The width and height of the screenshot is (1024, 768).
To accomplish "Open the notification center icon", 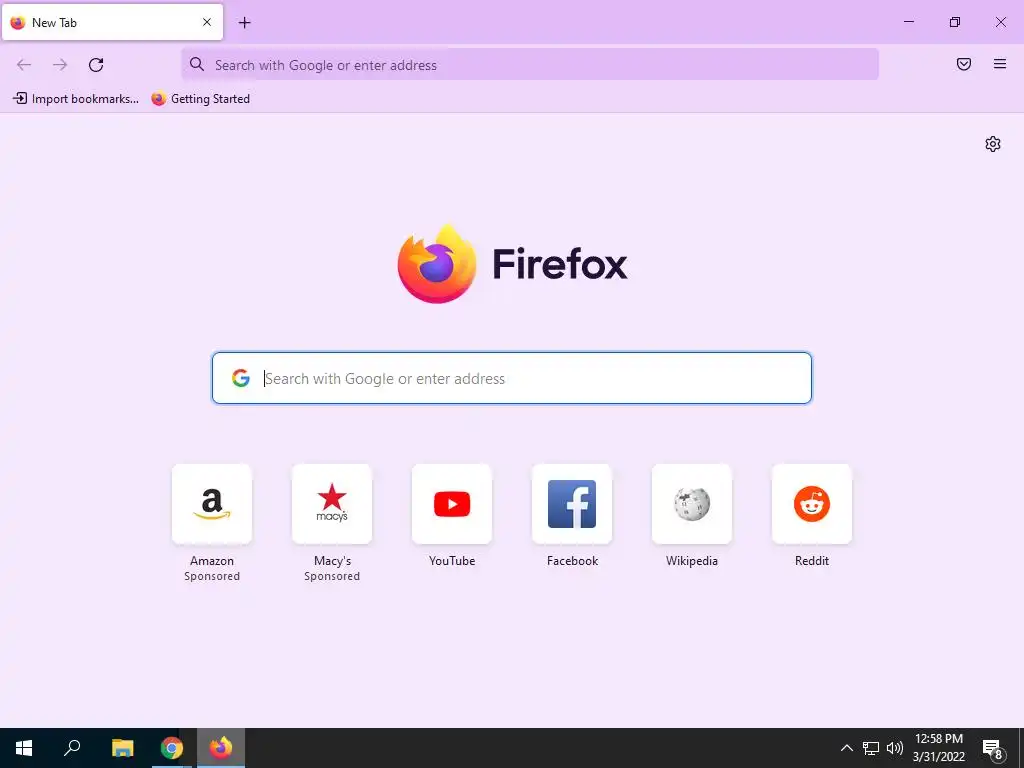I will [993, 749].
